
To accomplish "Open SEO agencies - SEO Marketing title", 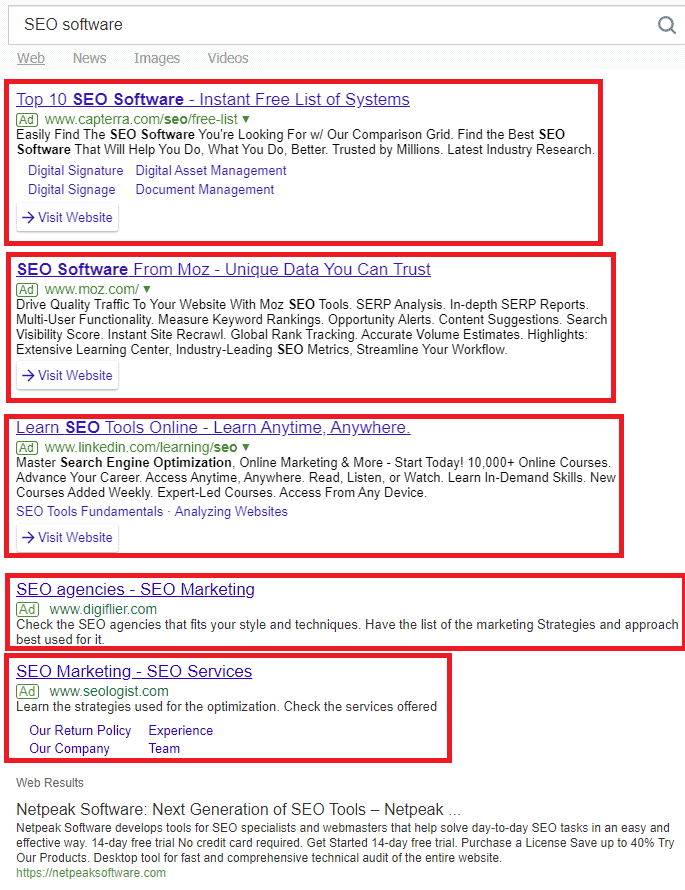I will pyautogui.click(x=135, y=589).
